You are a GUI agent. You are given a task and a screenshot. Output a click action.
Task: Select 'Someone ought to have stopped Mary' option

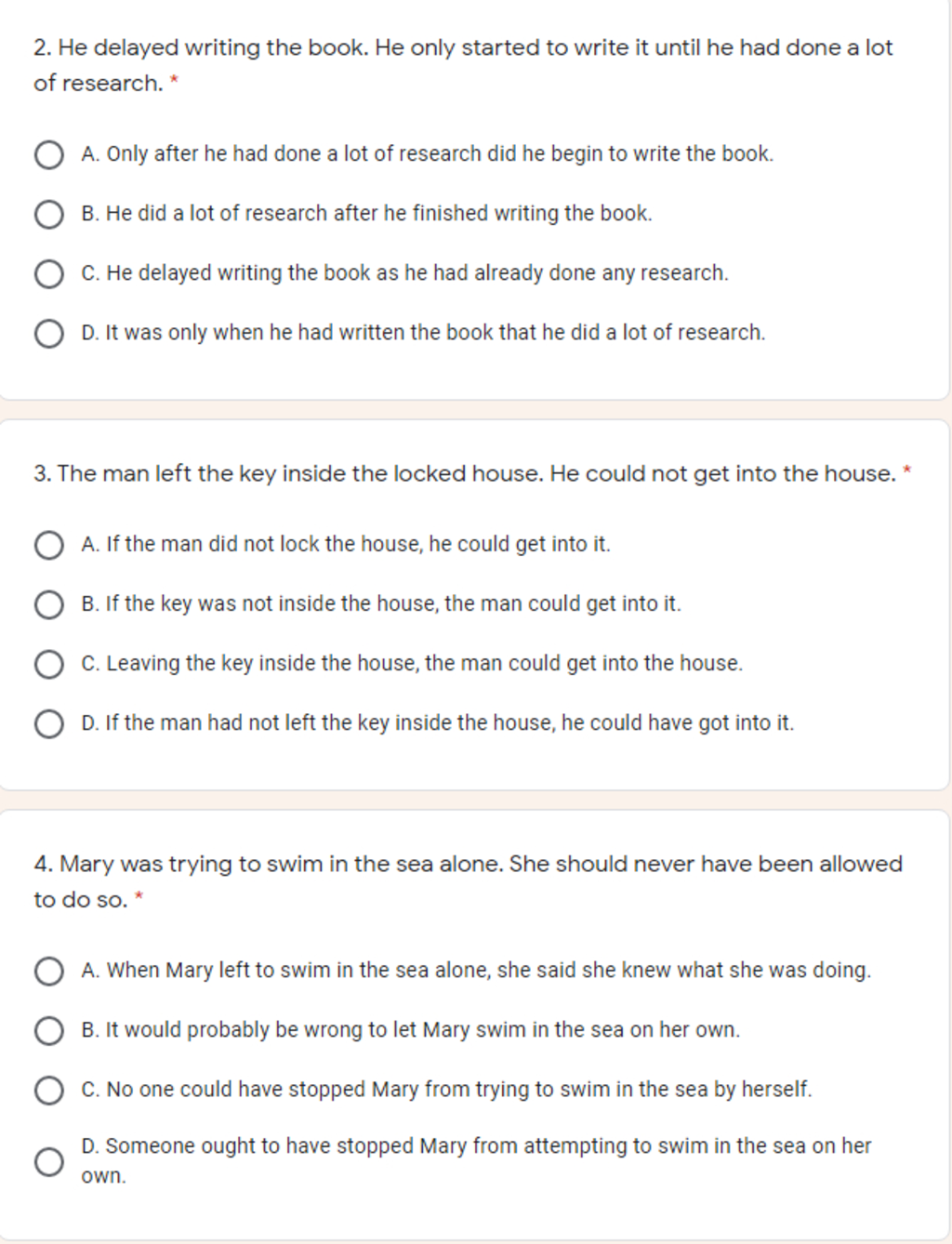coord(49,1160)
